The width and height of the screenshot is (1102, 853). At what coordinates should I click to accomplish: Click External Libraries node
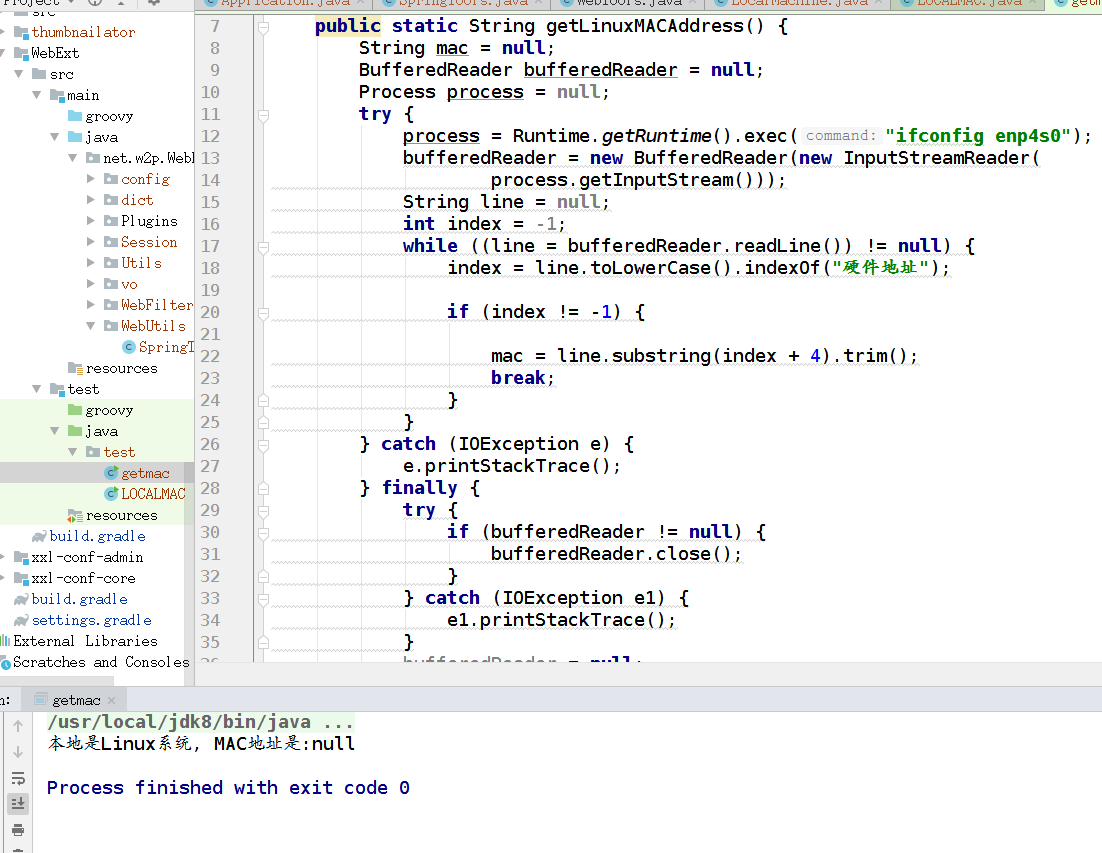(85, 642)
